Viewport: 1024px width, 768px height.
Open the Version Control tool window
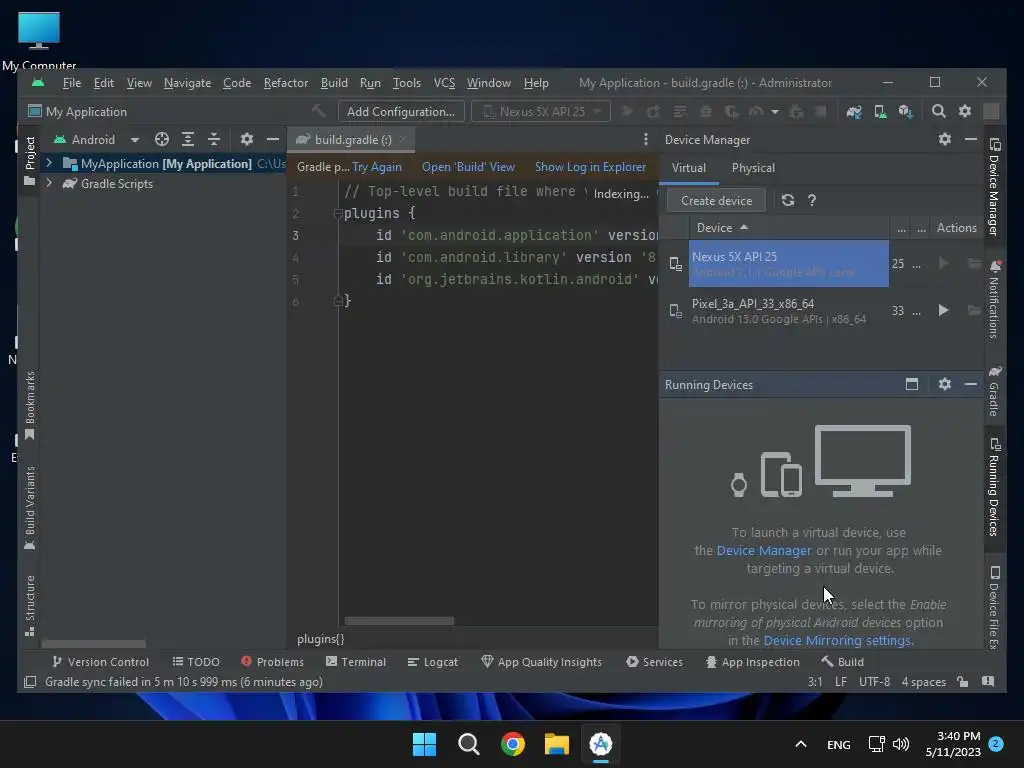coord(101,662)
